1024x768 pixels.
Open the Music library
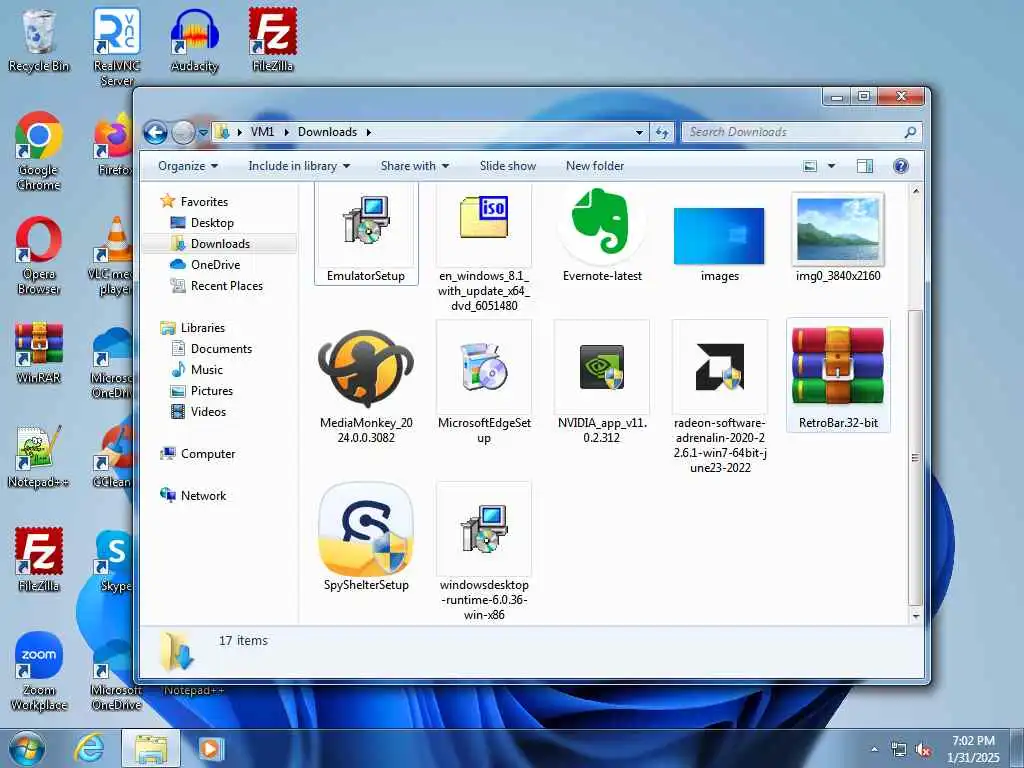click(197, 370)
